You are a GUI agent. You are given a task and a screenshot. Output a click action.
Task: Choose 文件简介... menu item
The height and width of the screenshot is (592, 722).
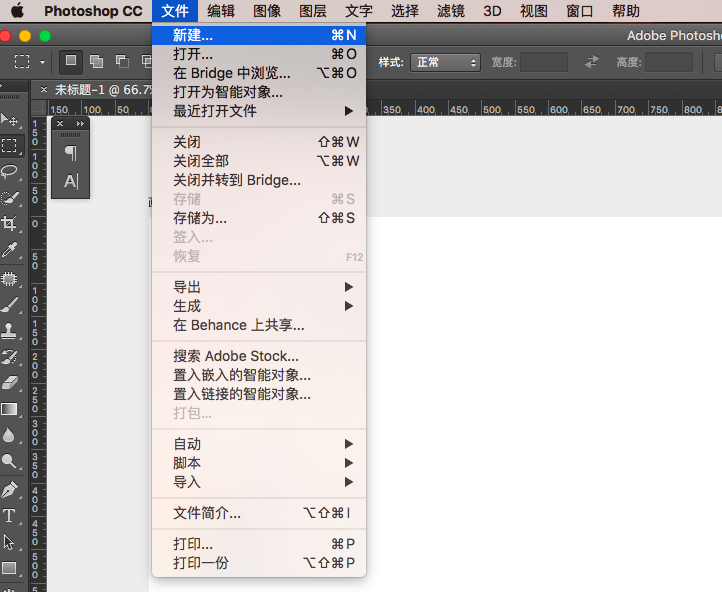click(259, 513)
